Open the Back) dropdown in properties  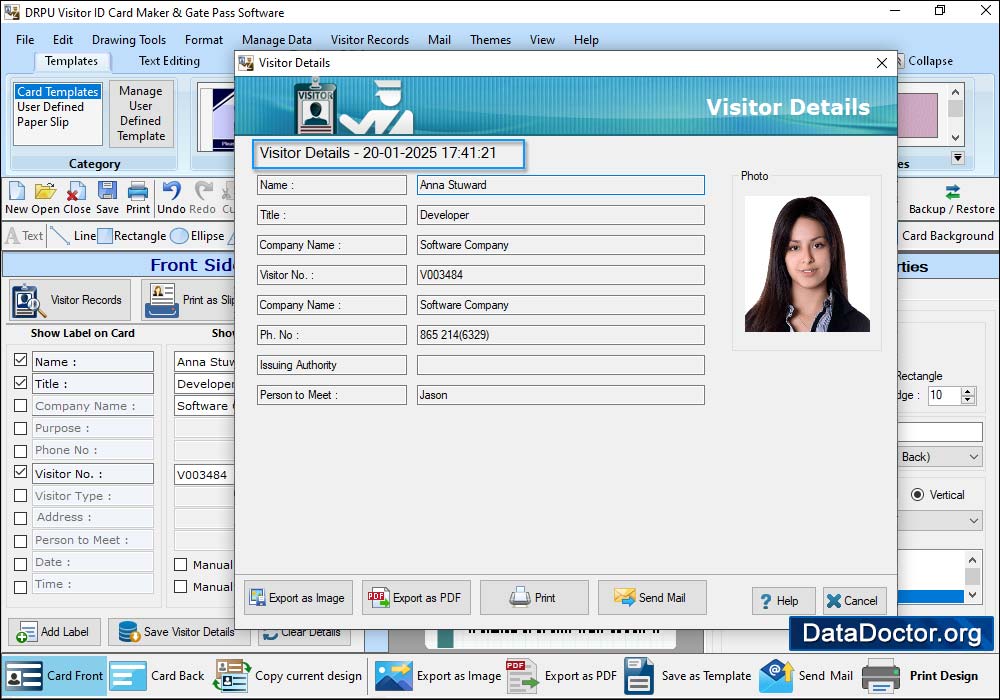pos(940,456)
